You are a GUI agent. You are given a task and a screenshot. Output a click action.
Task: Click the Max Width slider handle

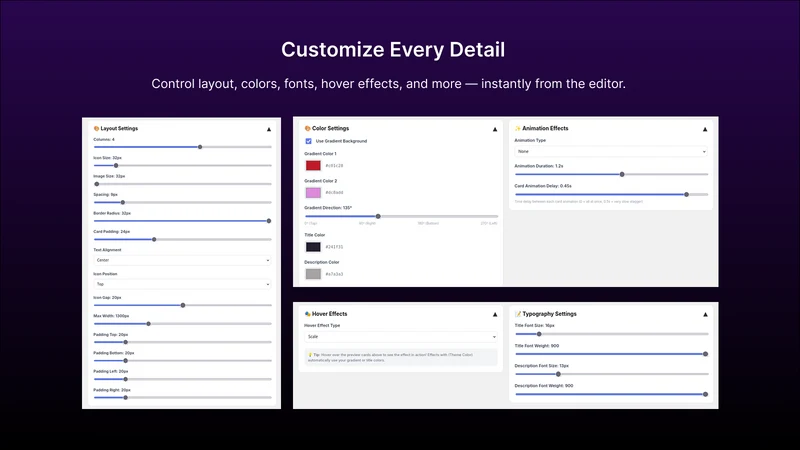click(148, 323)
